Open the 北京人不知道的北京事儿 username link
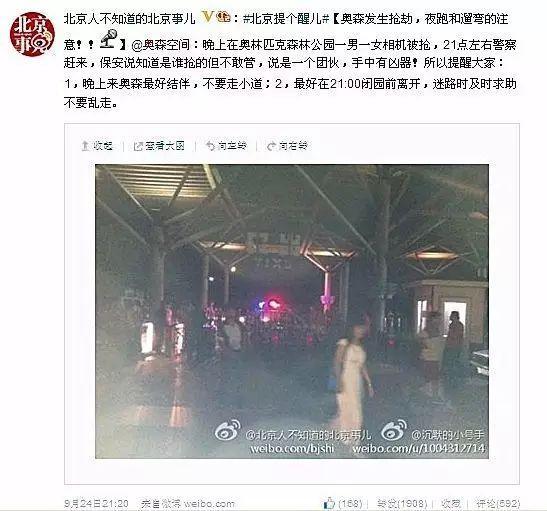The image size is (547, 511). click(x=129, y=18)
